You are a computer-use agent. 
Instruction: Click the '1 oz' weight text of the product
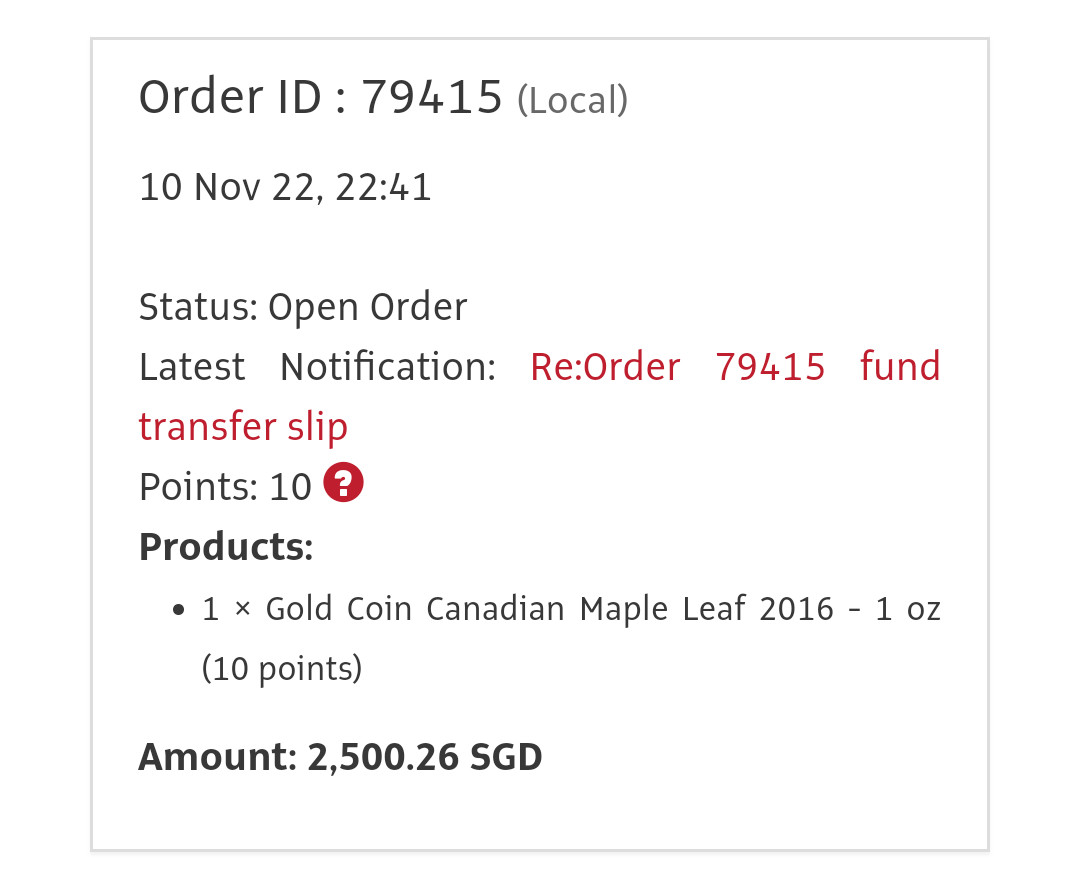pos(908,608)
